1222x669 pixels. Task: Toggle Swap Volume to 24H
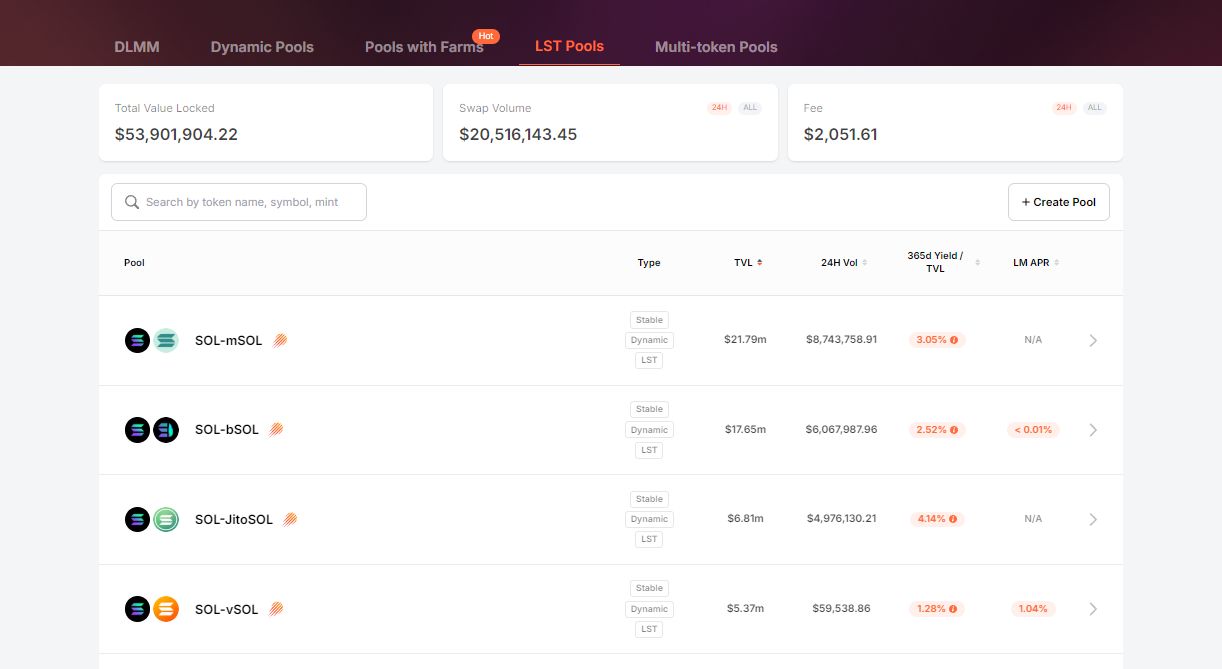coord(719,108)
